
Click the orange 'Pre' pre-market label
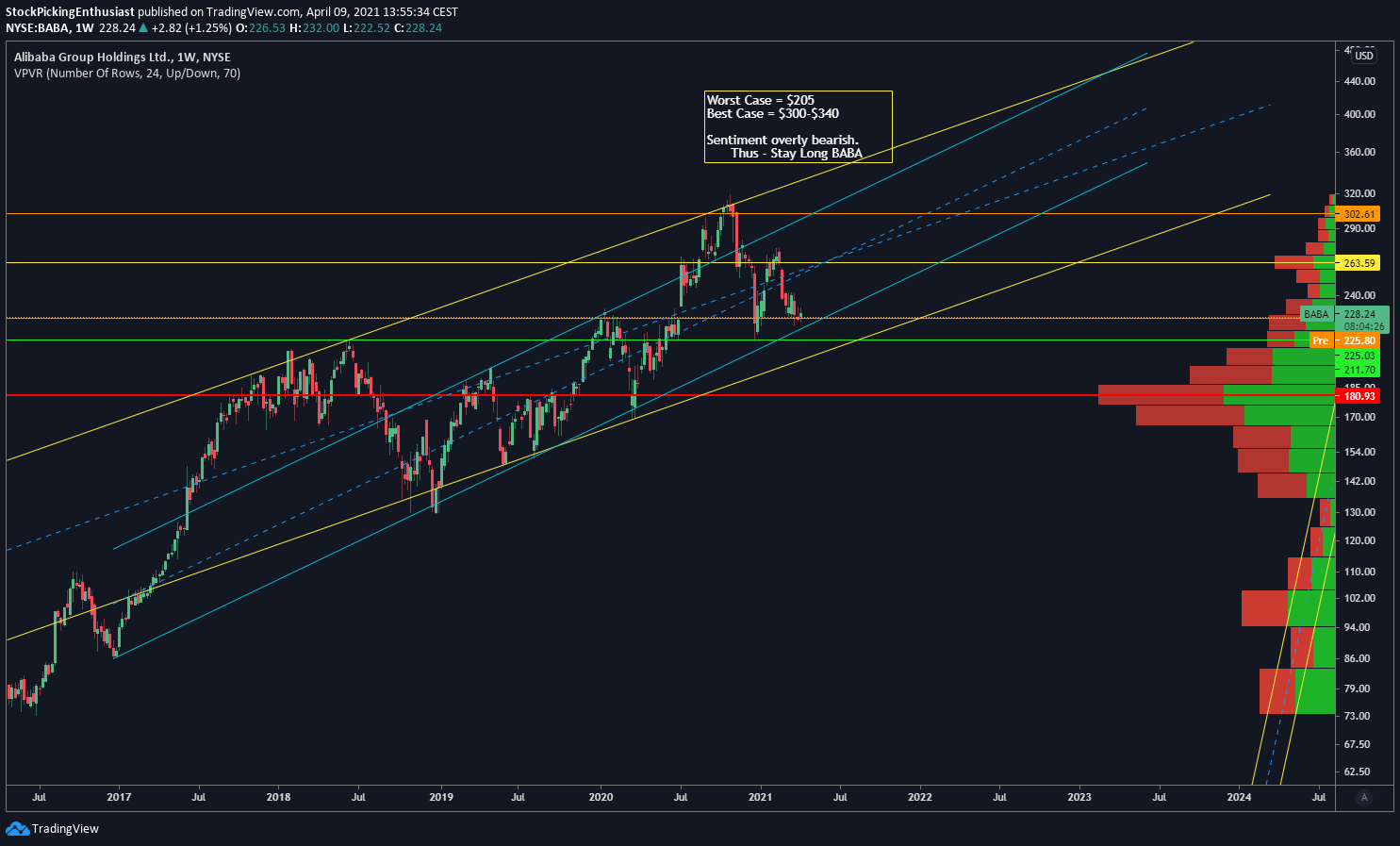(x=1321, y=340)
